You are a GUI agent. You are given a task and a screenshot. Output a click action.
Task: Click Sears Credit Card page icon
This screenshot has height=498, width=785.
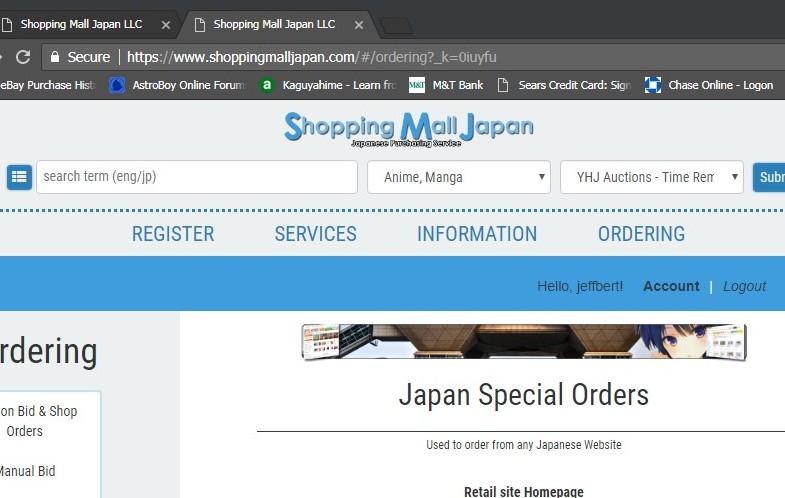(503, 85)
